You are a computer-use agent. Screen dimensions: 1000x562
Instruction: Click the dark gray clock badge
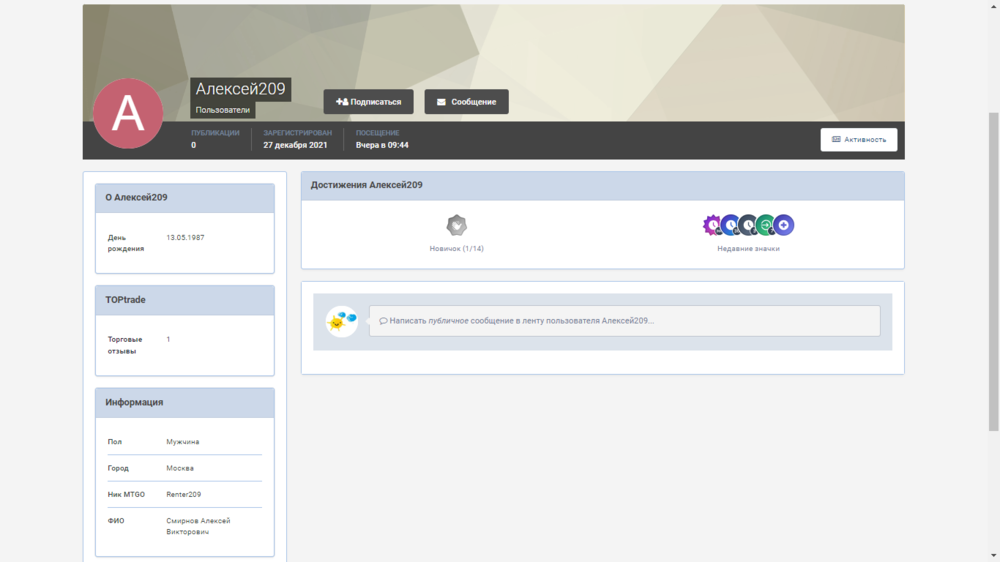(x=748, y=225)
